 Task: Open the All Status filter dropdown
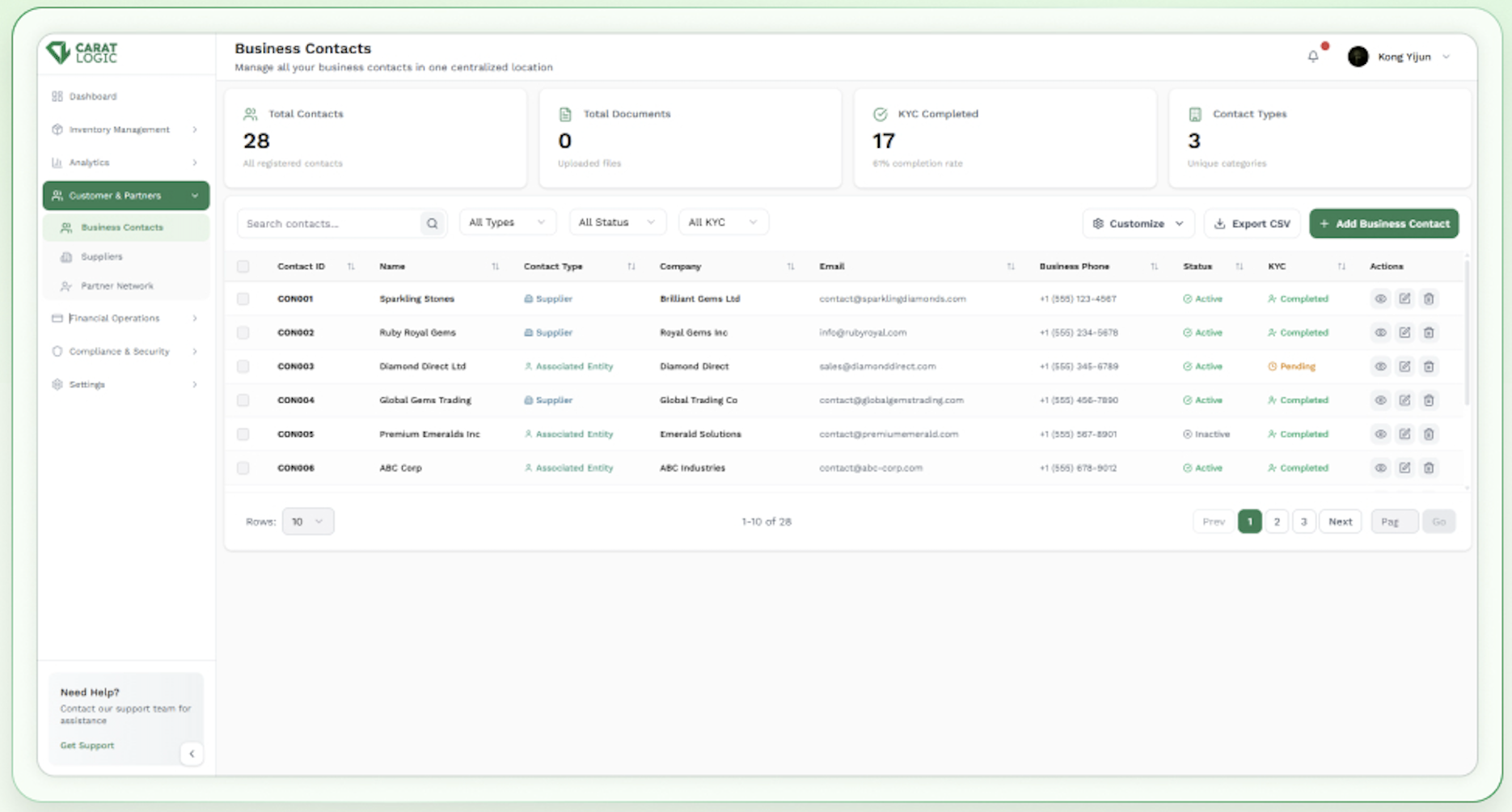tap(617, 222)
